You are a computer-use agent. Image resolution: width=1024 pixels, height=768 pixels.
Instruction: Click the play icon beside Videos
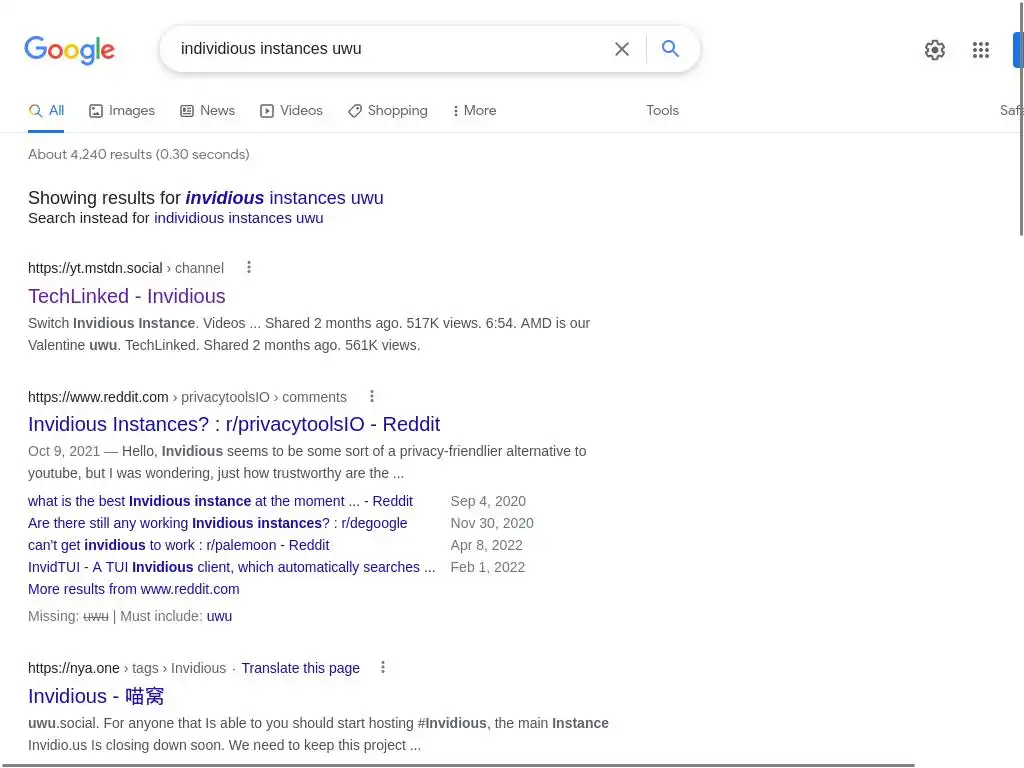coord(266,111)
